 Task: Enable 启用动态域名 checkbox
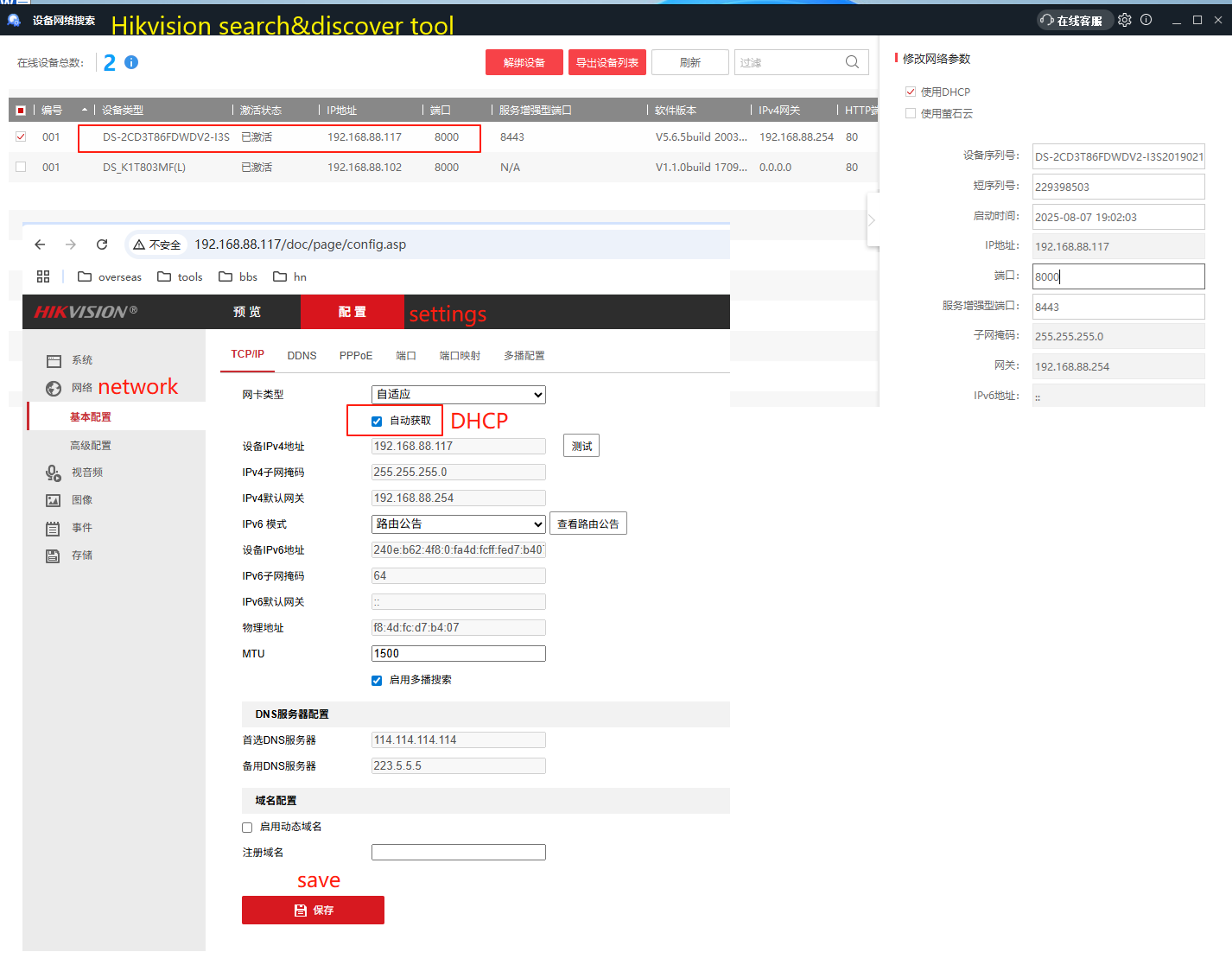(x=247, y=828)
